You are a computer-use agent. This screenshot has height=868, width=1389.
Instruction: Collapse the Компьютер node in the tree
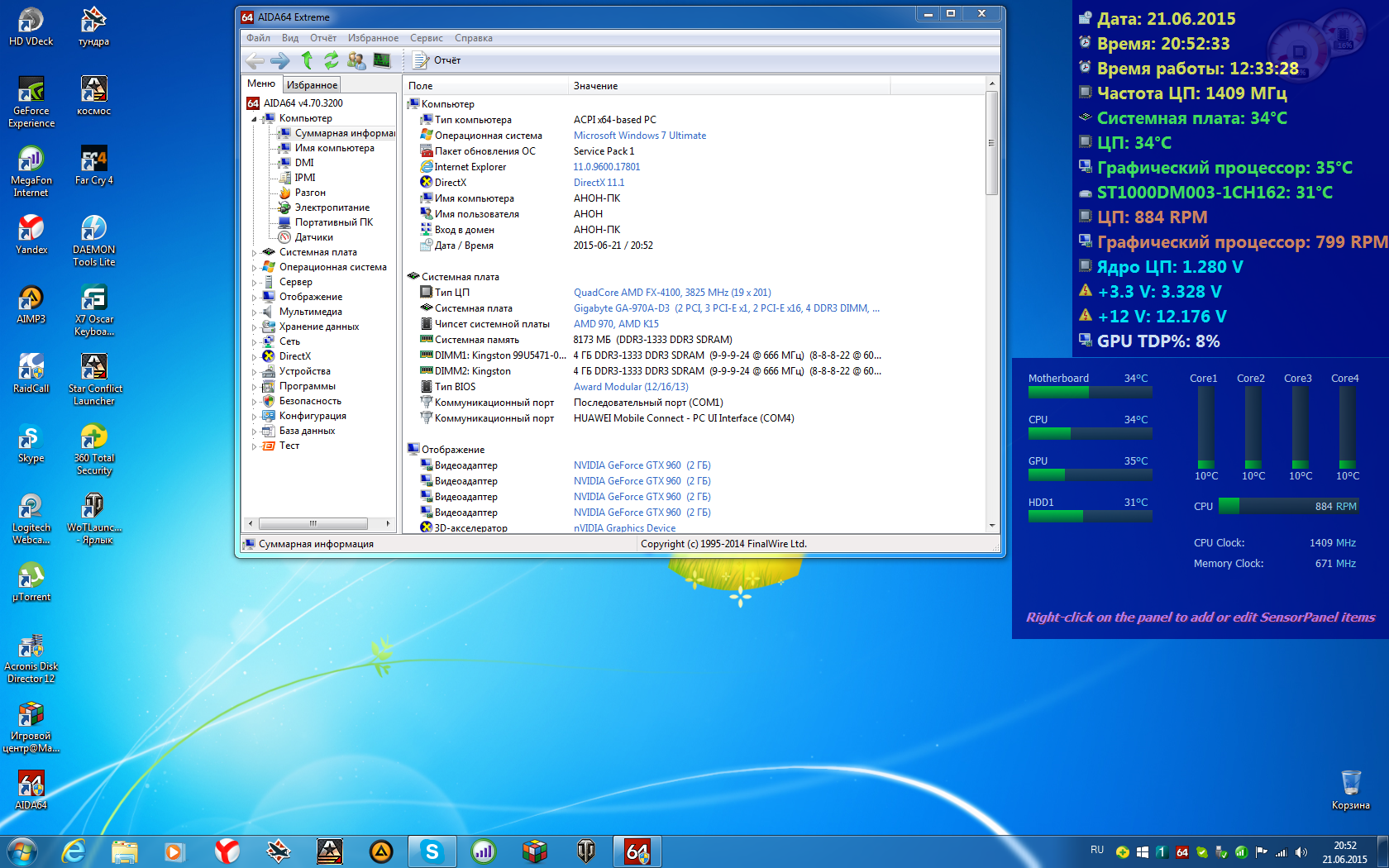pyautogui.click(x=255, y=119)
